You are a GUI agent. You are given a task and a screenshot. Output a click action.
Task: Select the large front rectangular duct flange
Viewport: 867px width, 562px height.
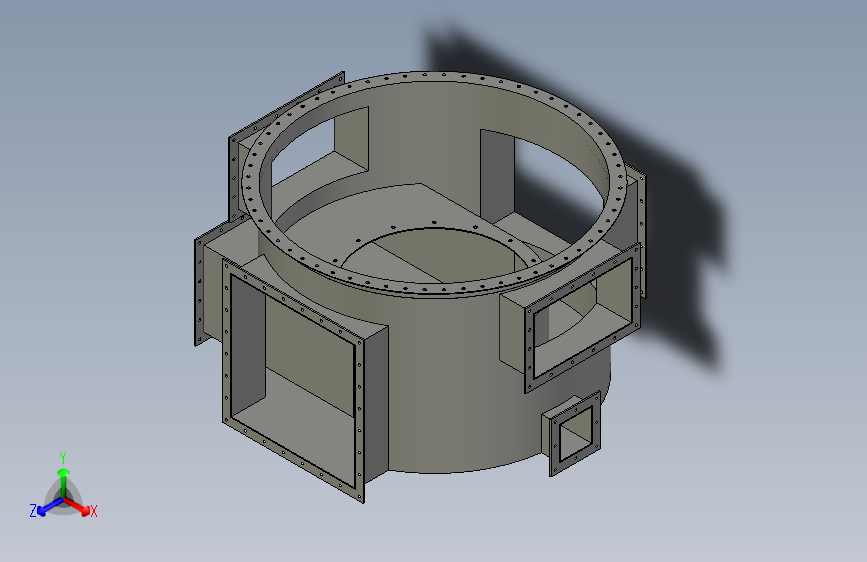[x=293, y=382]
